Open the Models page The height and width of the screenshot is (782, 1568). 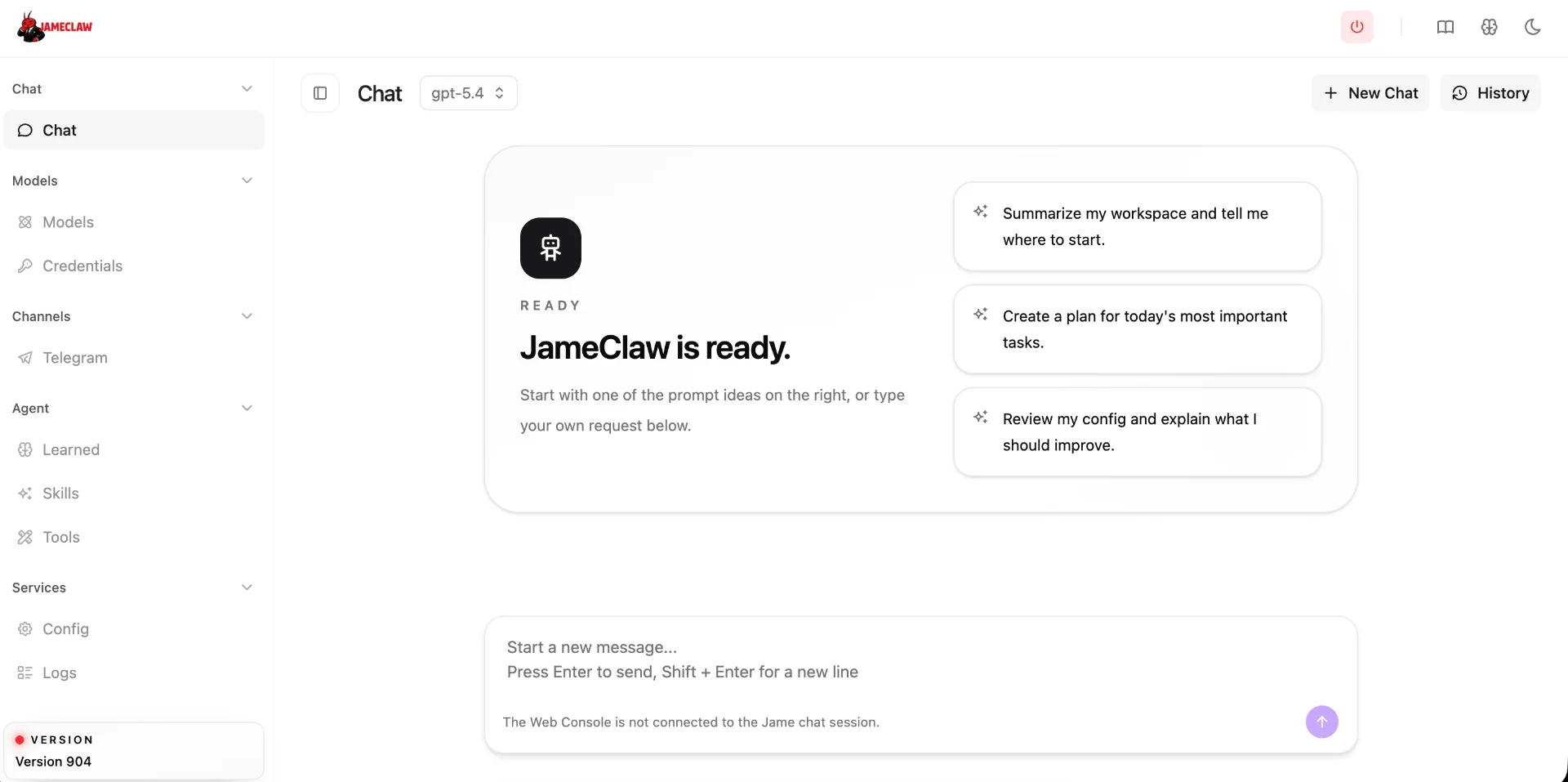[x=134, y=222]
